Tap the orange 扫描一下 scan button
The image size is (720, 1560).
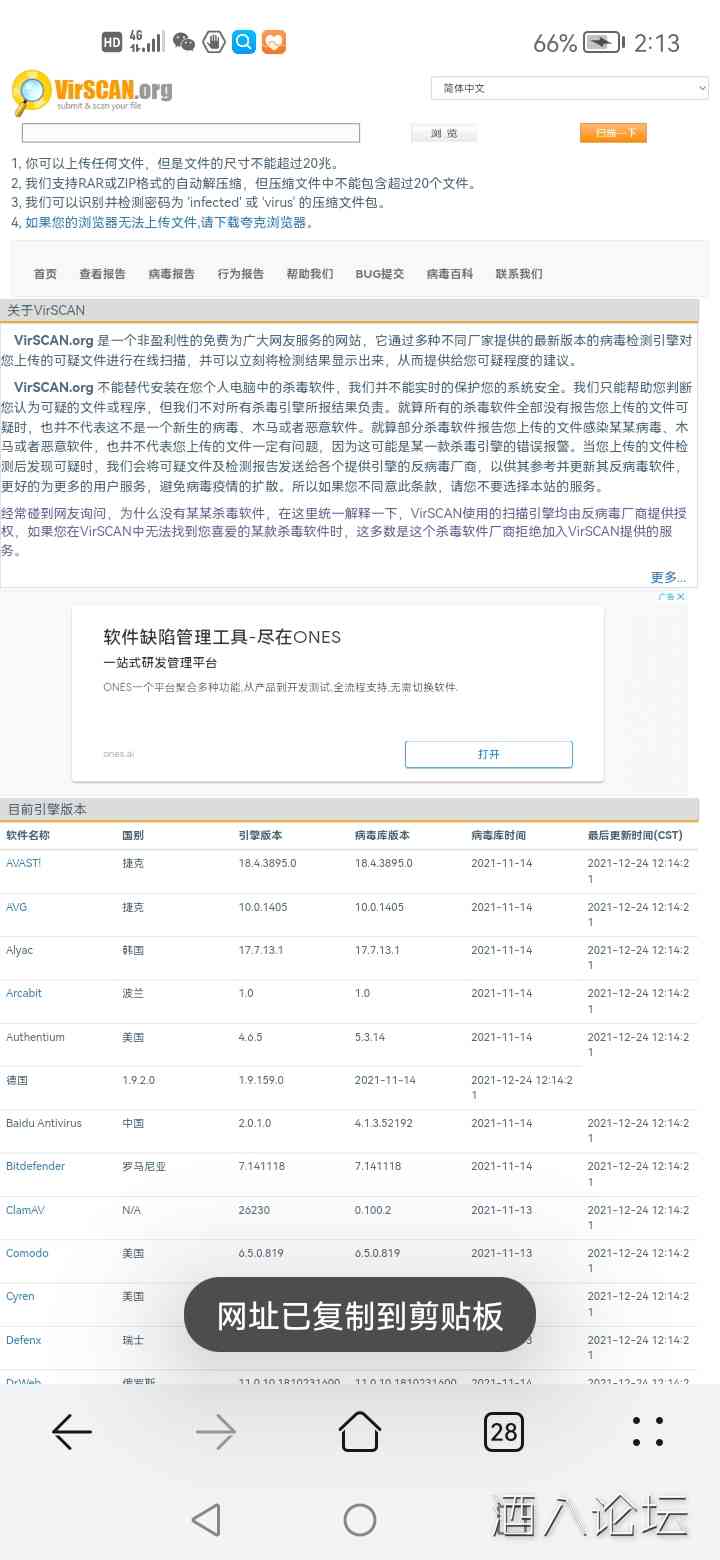(x=614, y=133)
